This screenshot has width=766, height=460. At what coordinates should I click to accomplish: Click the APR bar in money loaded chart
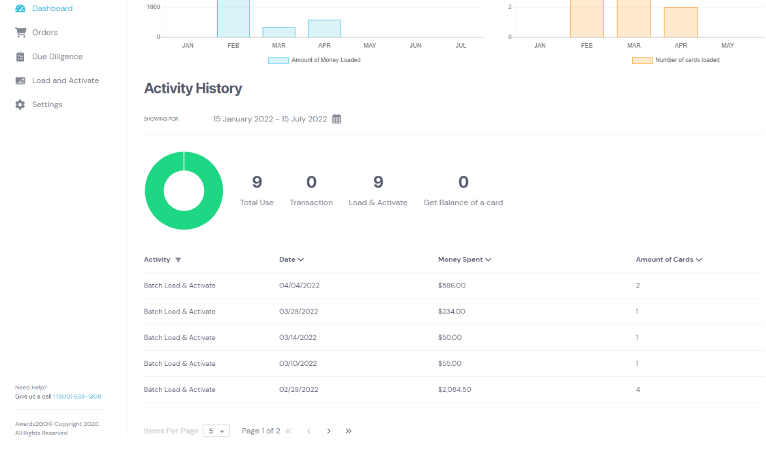[324, 29]
